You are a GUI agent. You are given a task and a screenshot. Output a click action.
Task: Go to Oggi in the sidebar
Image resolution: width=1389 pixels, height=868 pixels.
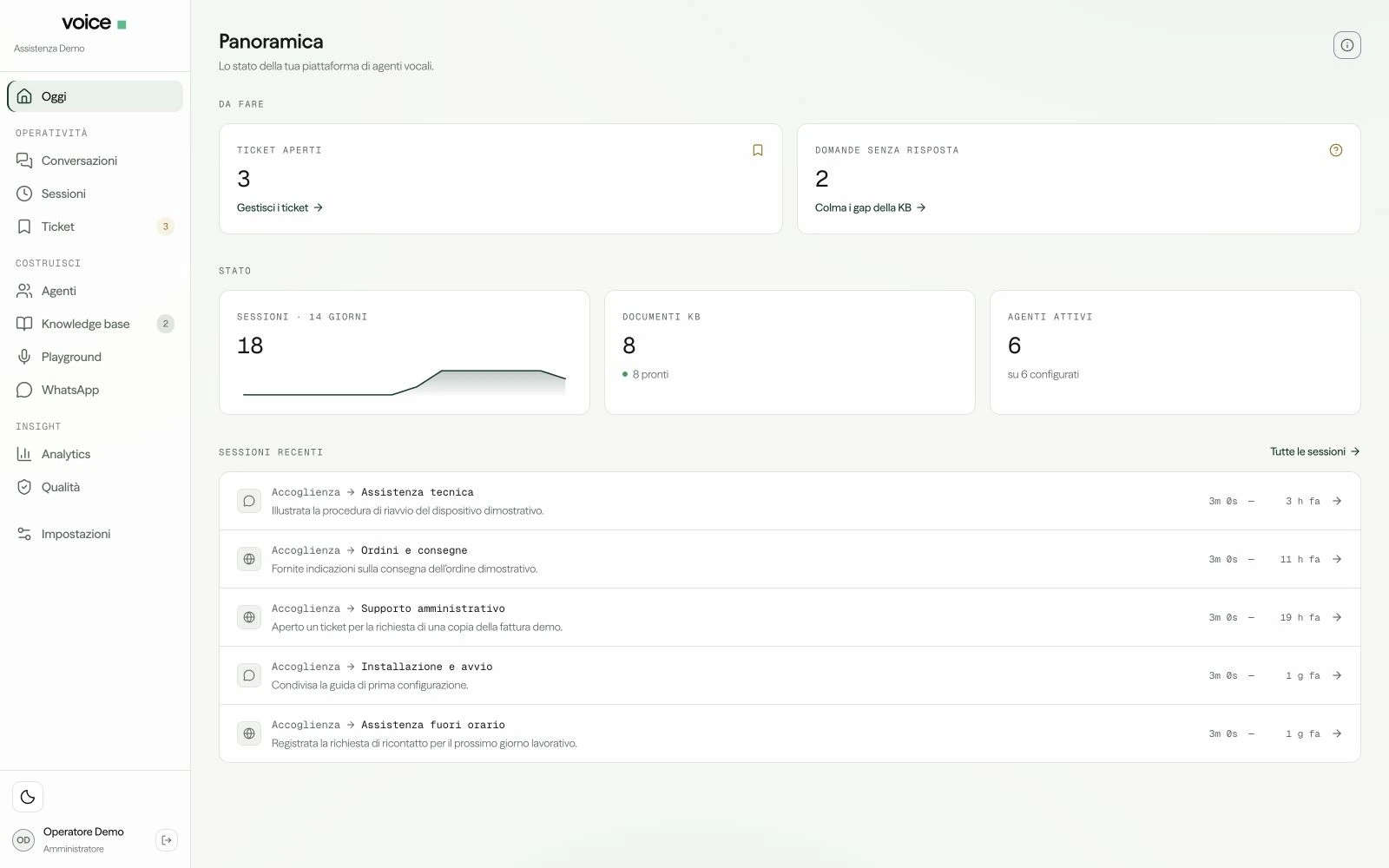95,96
